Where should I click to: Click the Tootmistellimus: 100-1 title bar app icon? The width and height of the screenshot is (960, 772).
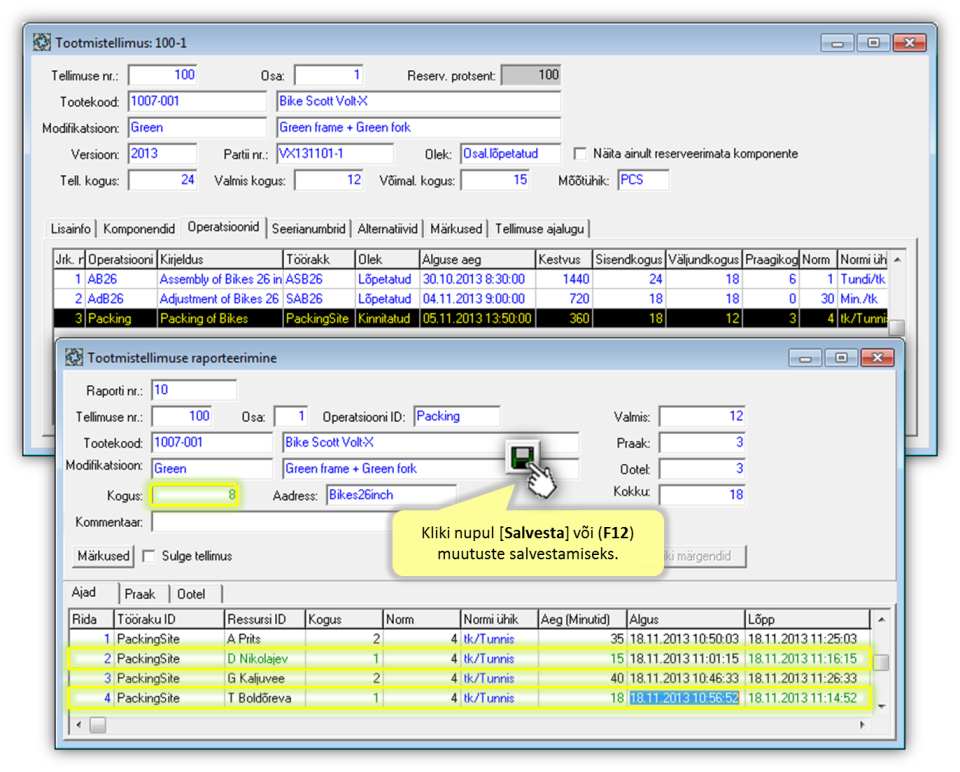click(42, 43)
